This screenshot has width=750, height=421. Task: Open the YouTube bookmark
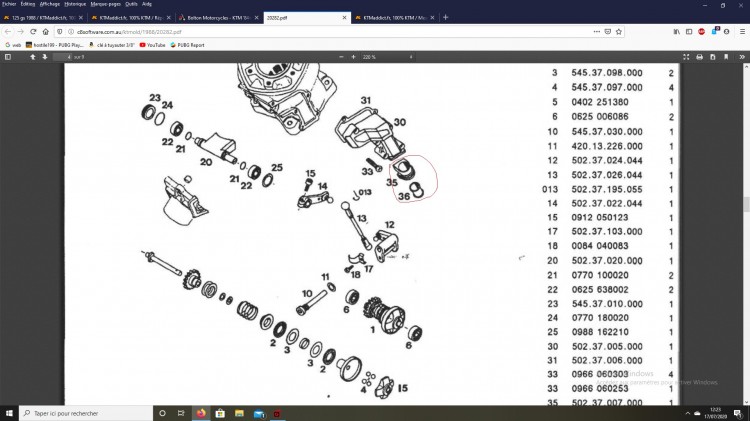click(152, 45)
